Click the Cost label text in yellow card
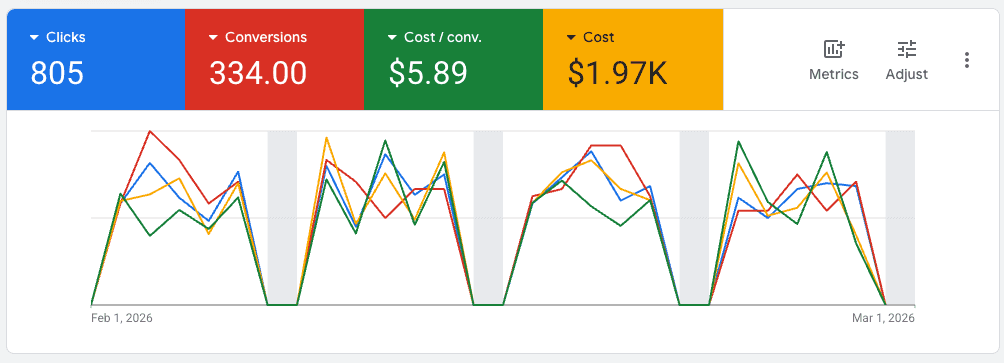Image resolution: width=1004 pixels, height=363 pixels. coord(599,37)
